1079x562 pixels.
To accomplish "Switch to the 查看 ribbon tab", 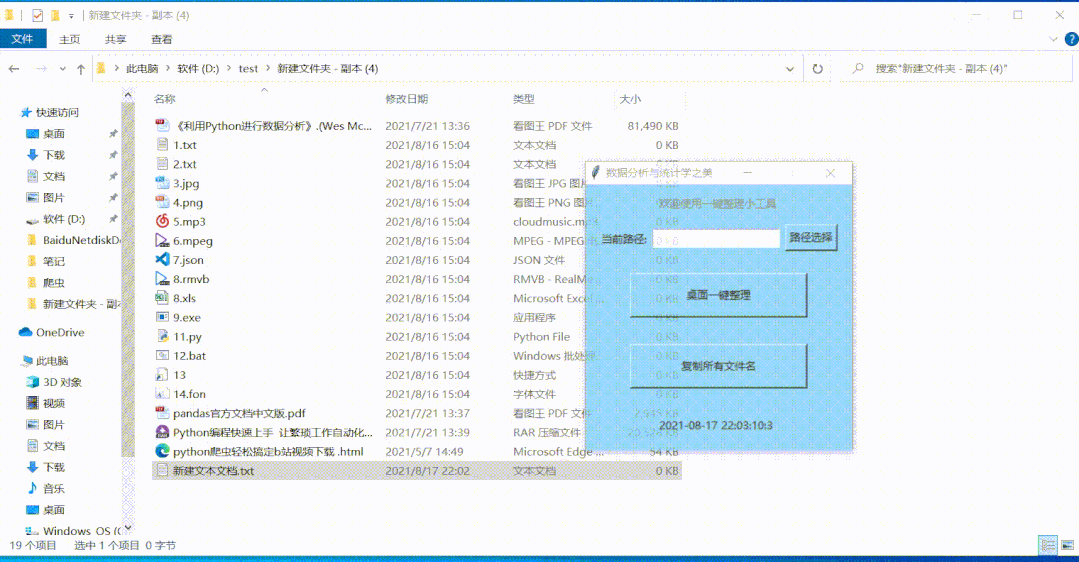I will 162,39.
